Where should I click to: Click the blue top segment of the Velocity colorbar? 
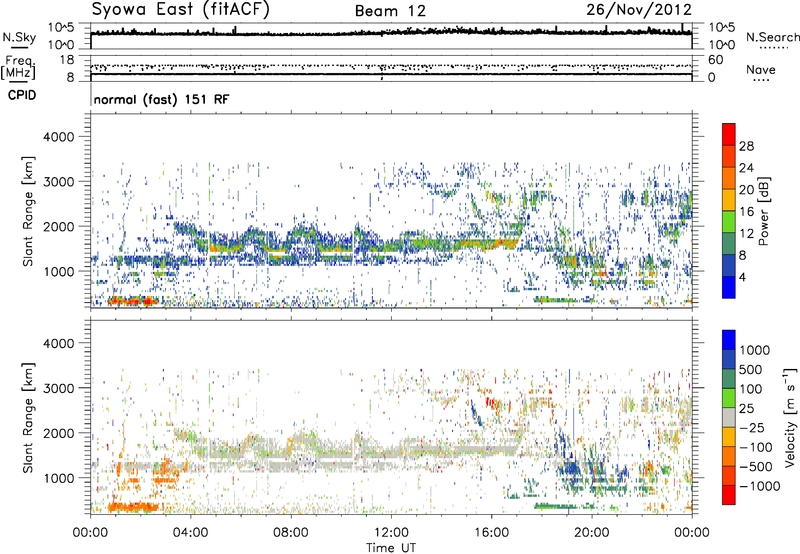tap(729, 340)
